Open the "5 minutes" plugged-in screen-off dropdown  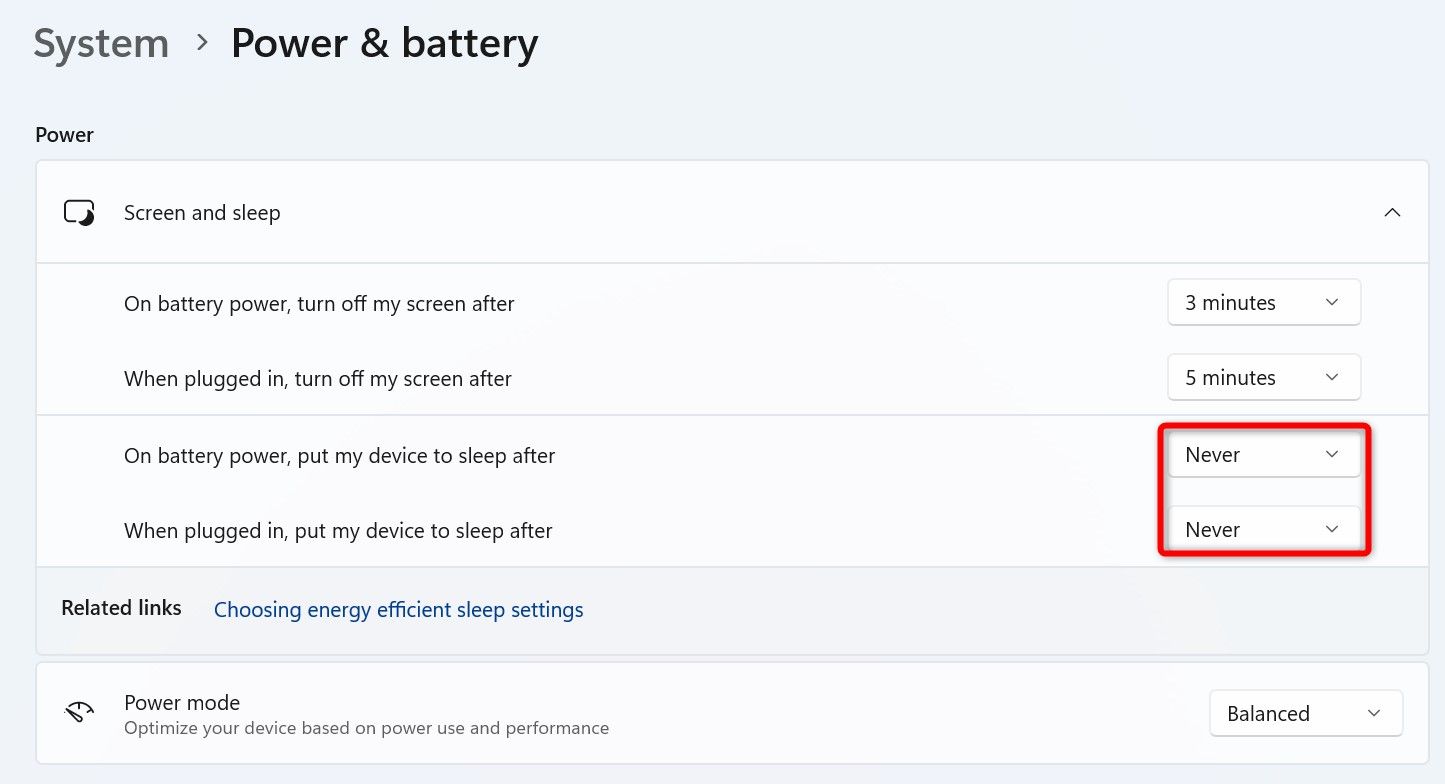(x=1263, y=378)
